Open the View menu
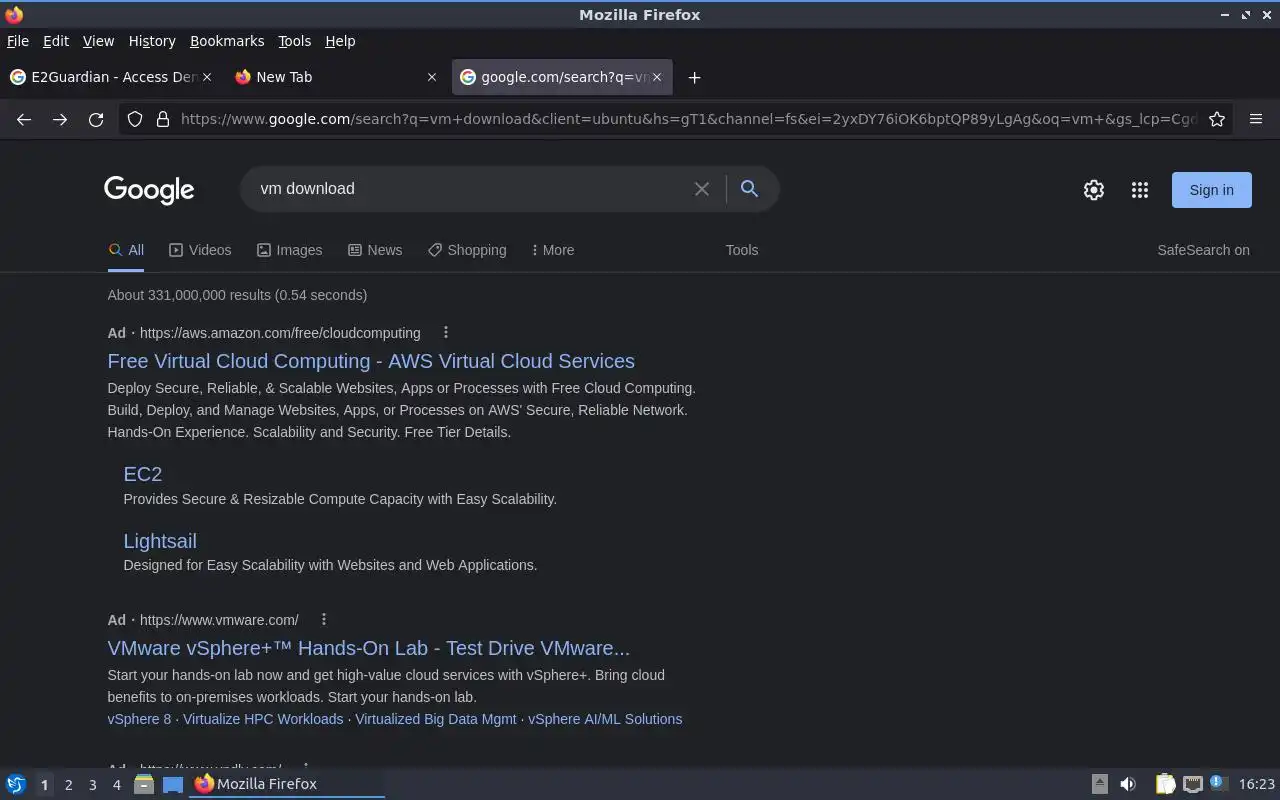 pyautogui.click(x=98, y=41)
